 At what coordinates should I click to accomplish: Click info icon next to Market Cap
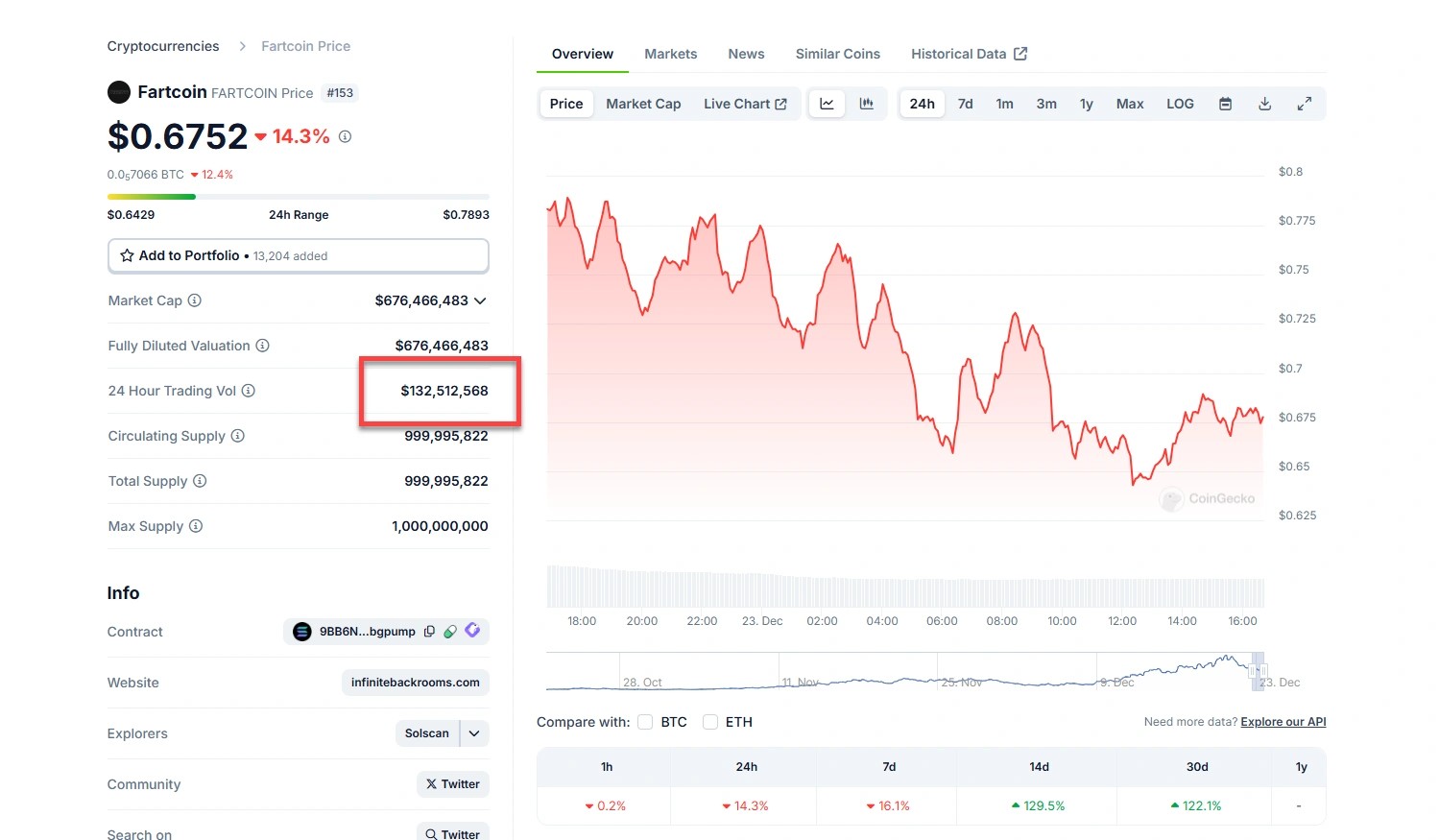(195, 300)
